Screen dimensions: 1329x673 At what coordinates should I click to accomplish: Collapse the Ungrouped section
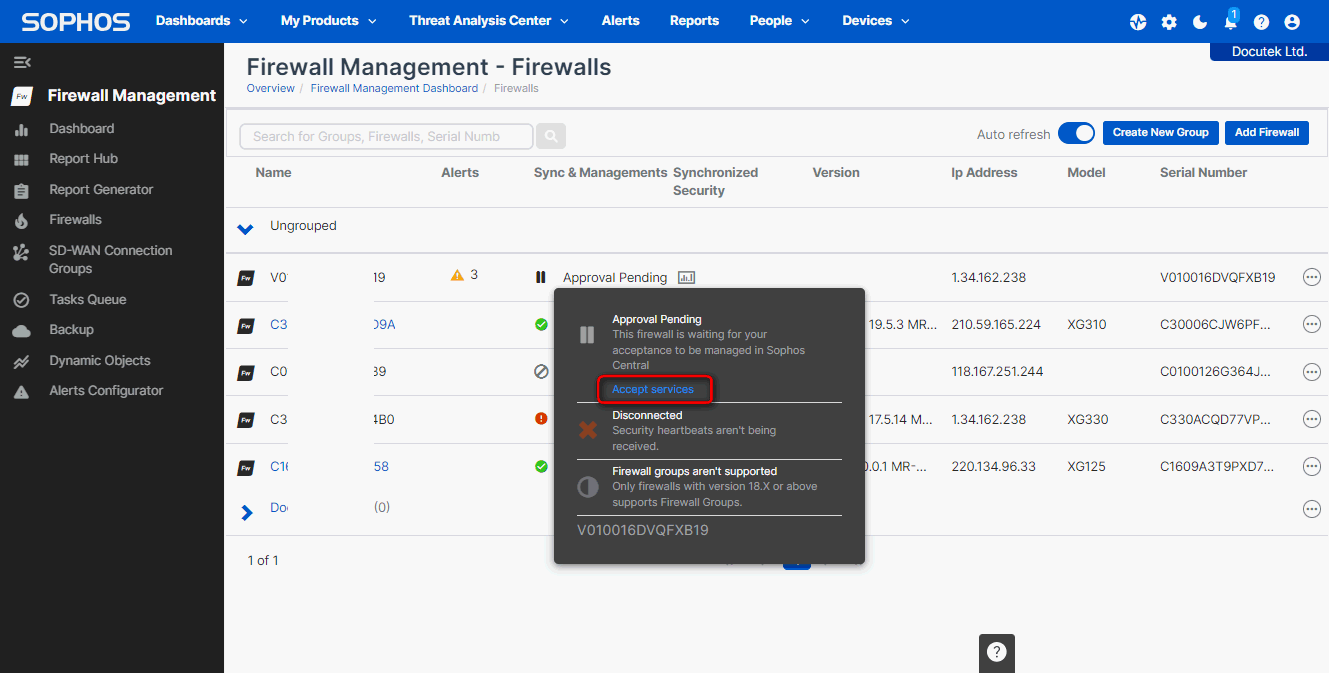tap(245, 229)
